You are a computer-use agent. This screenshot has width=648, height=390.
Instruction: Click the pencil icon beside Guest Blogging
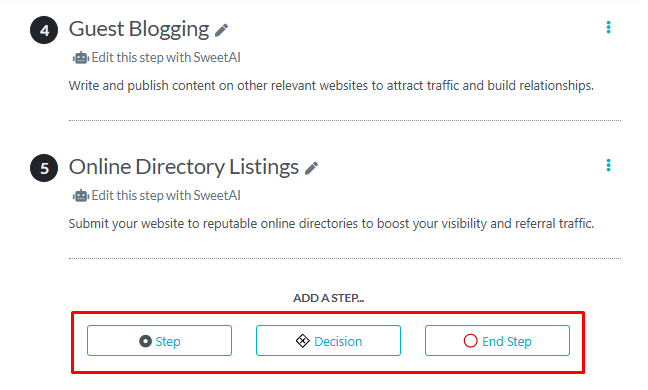pos(222,30)
